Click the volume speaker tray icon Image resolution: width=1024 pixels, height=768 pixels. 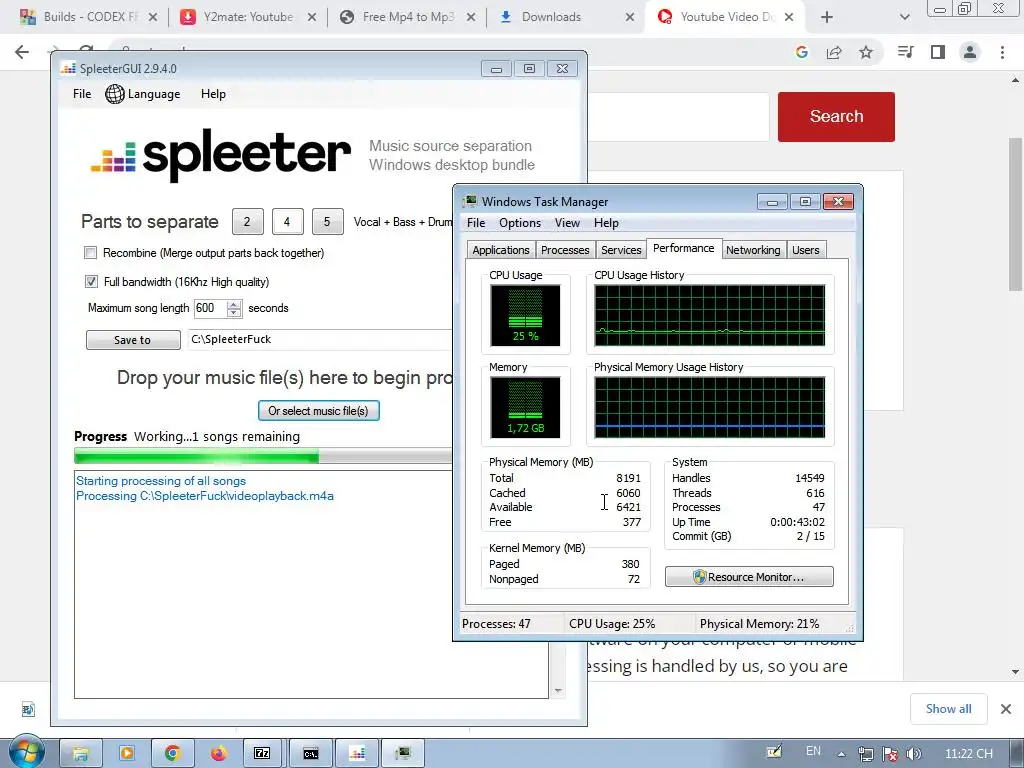click(x=914, y=754)
